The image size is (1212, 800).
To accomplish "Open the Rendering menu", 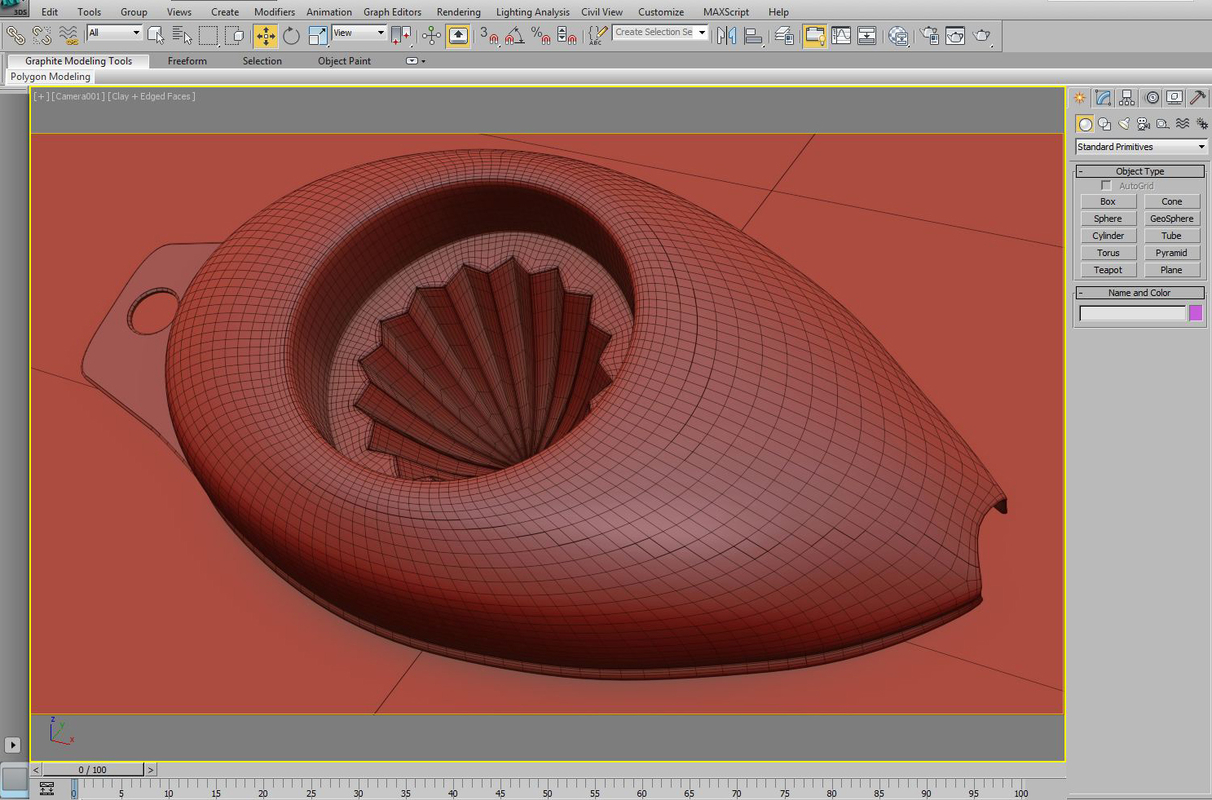I will pos(458,11).
